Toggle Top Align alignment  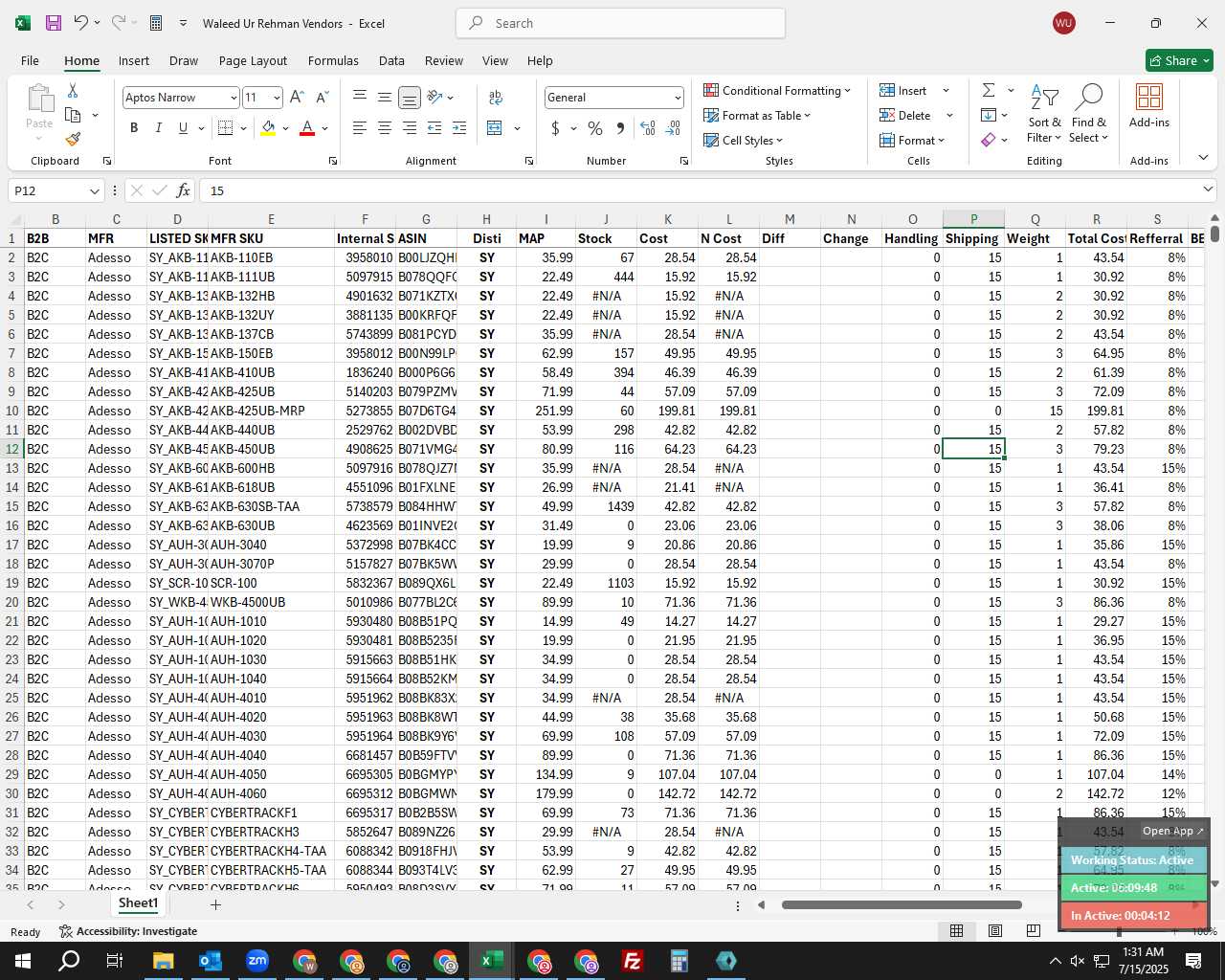tap(360, 97)
